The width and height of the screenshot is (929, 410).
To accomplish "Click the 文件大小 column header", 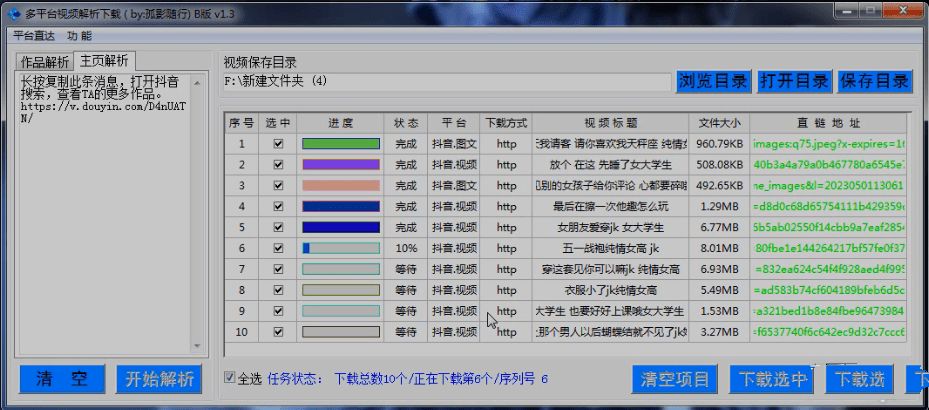I will 720,123.
